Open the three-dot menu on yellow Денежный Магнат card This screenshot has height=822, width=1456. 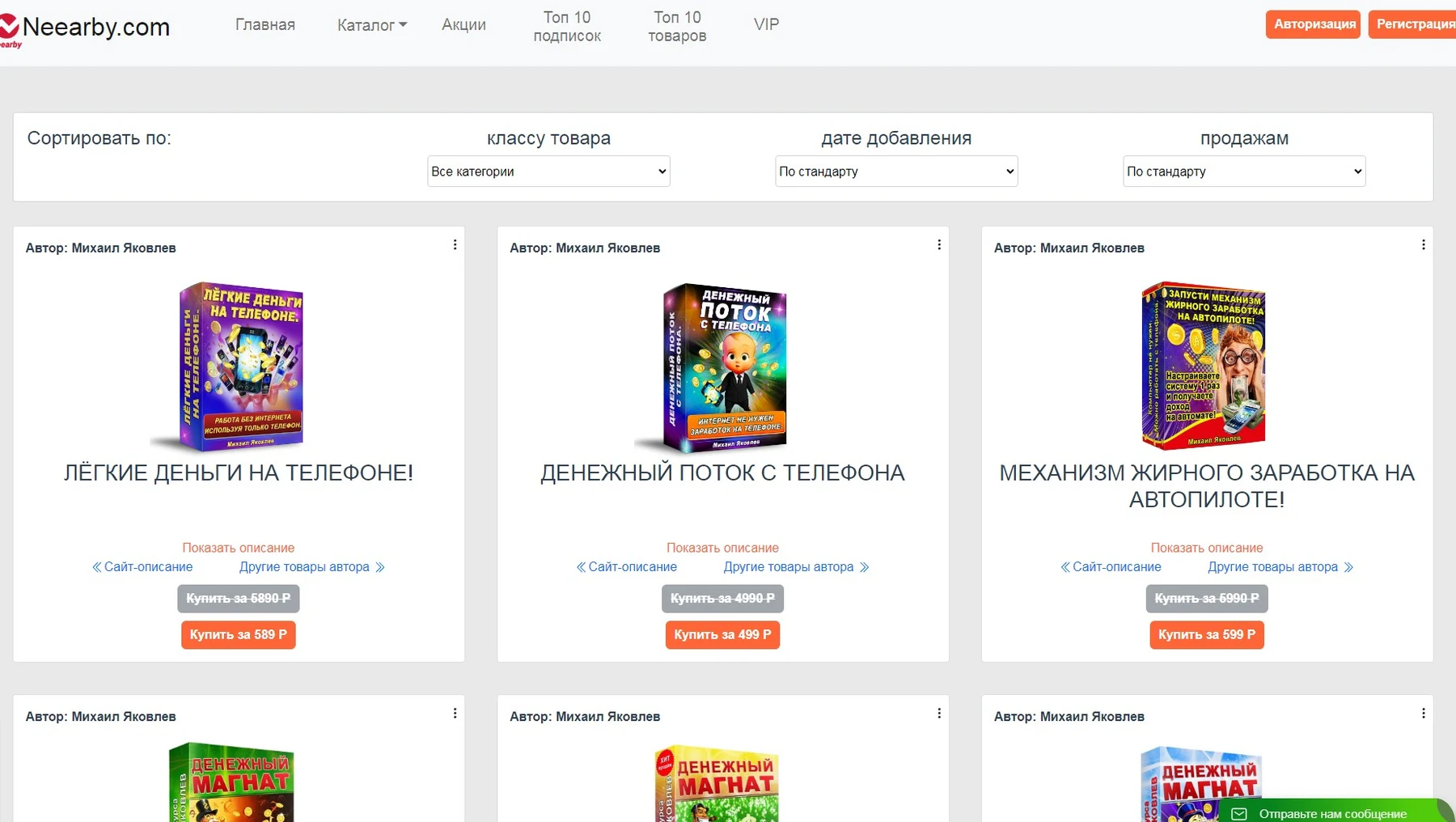(939, 713)
